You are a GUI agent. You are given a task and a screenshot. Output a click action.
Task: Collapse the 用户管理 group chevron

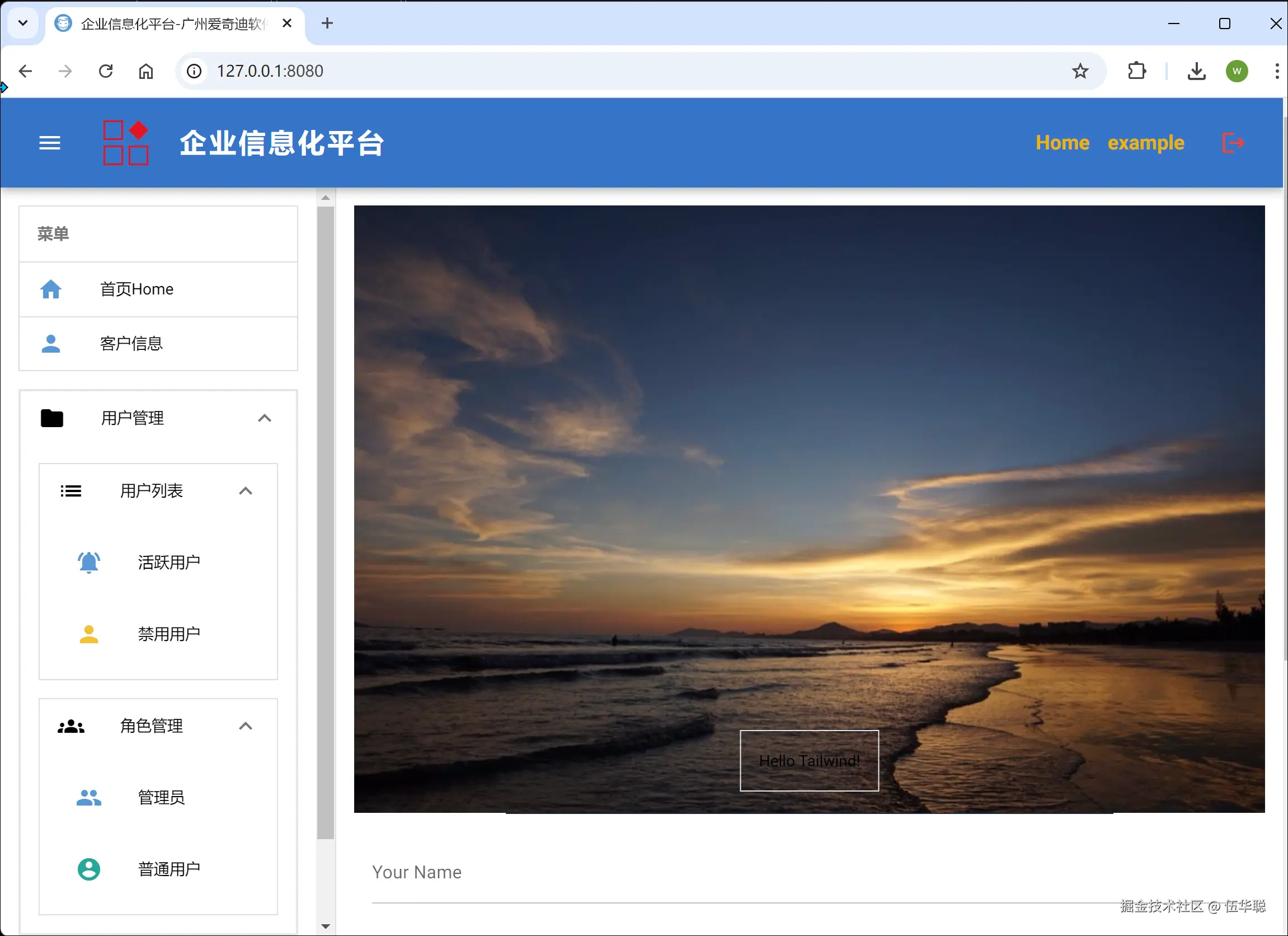point(265,418)
